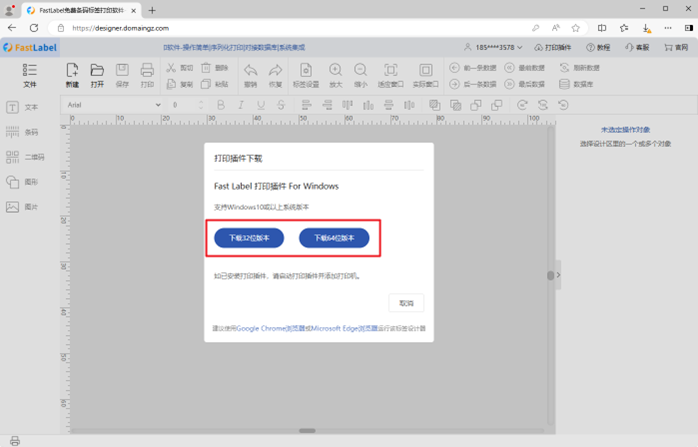Open the 教程 tutorial menu item
This screenshot has width=698, height=447.
tap(598, 47)
